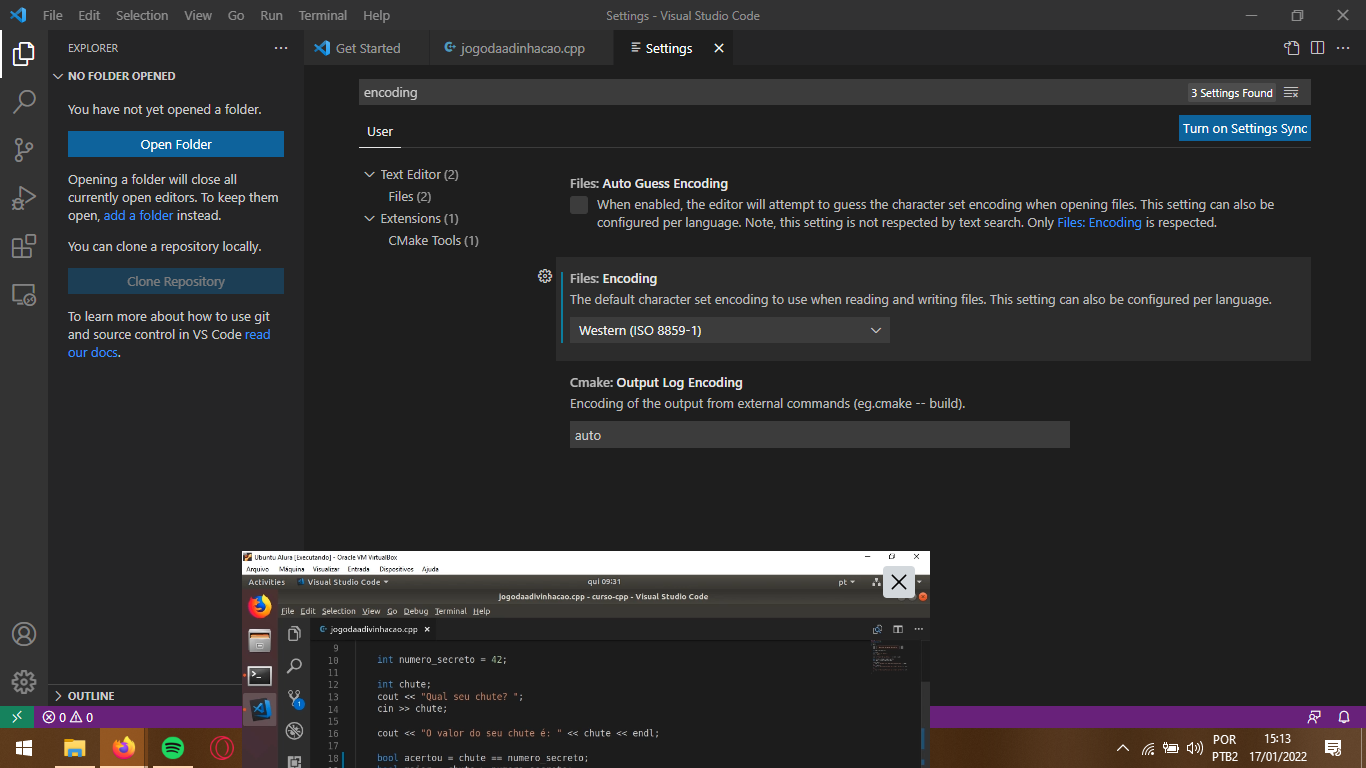Open the Help menu
Image resolution: width=1366 pixels, height=768 pixels.
(x=377, y=15)
